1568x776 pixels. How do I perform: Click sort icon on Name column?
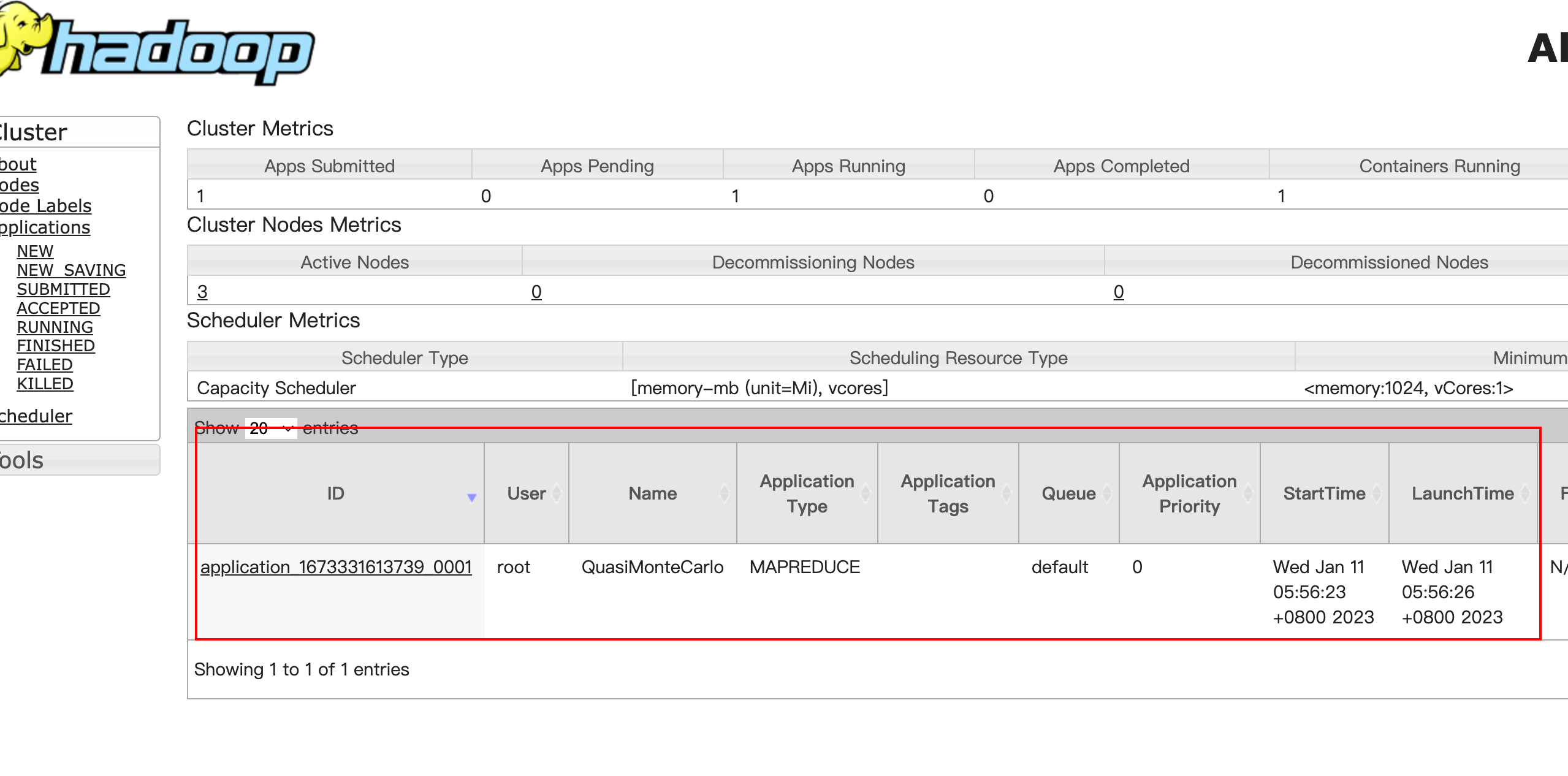725,493
